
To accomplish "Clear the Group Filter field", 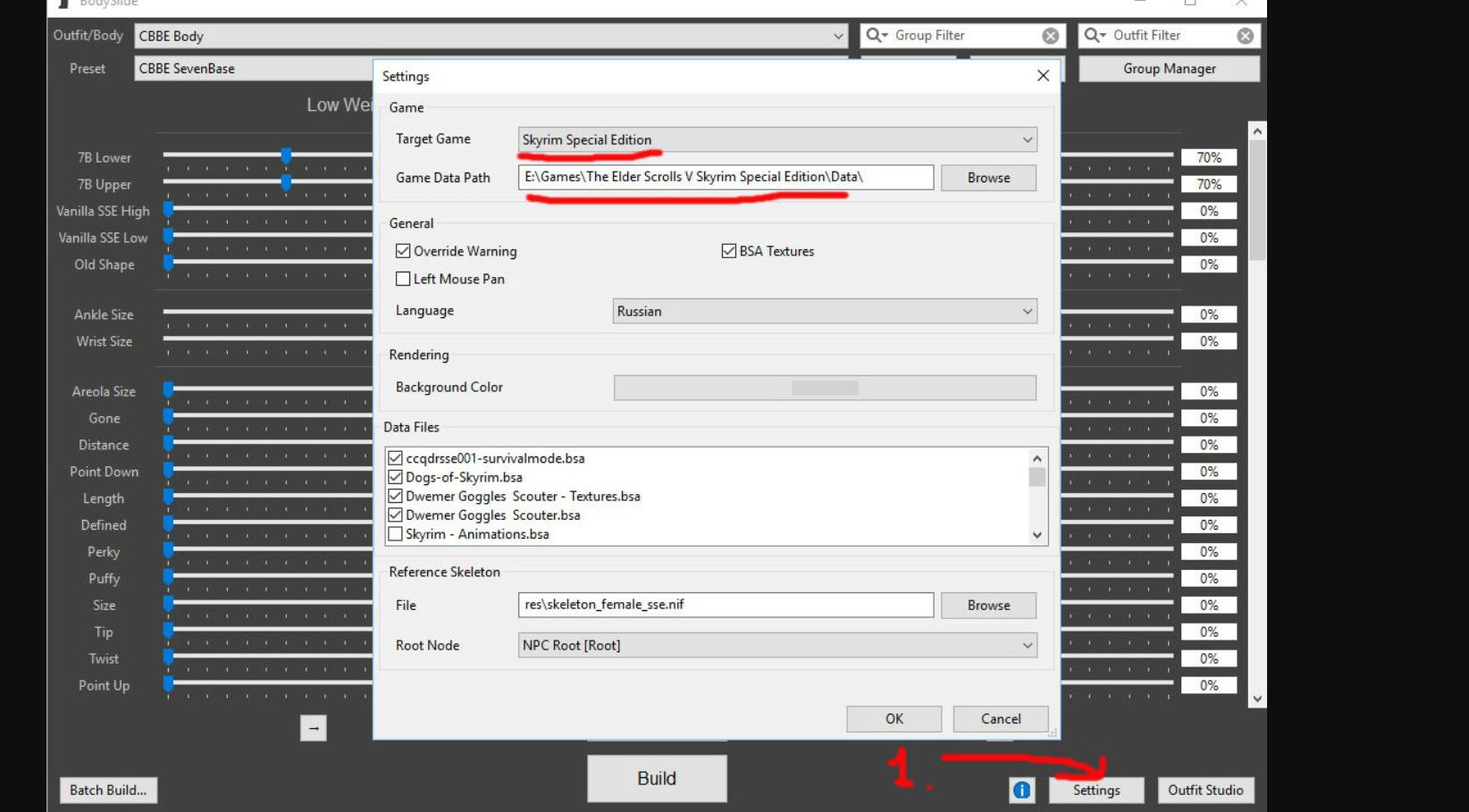I will coord(1050,36).
